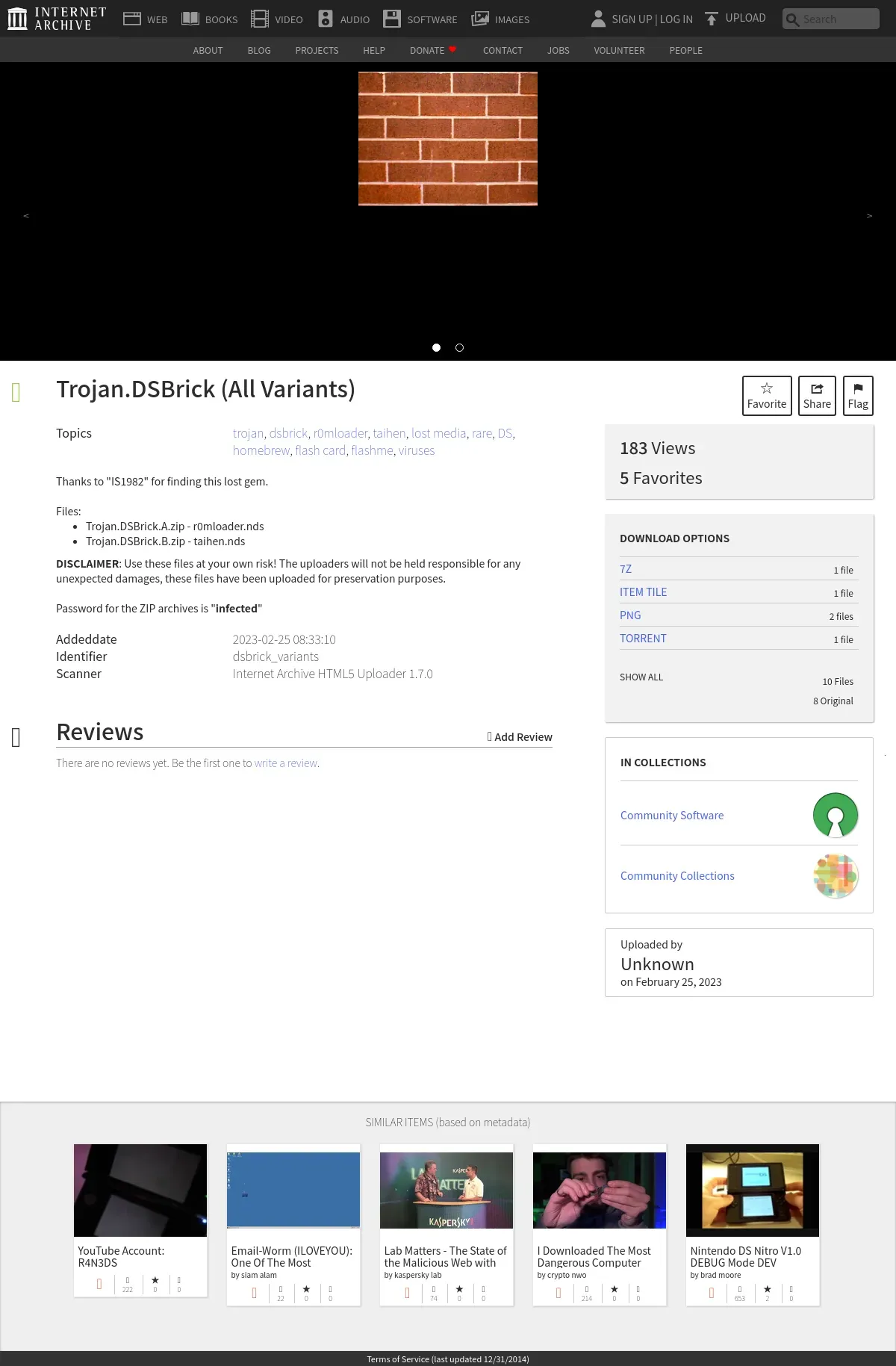Click the reviews icon beside Reviews heading
Screen dimensions: 896x1366
pyautogui.click(x=16, y=737)
